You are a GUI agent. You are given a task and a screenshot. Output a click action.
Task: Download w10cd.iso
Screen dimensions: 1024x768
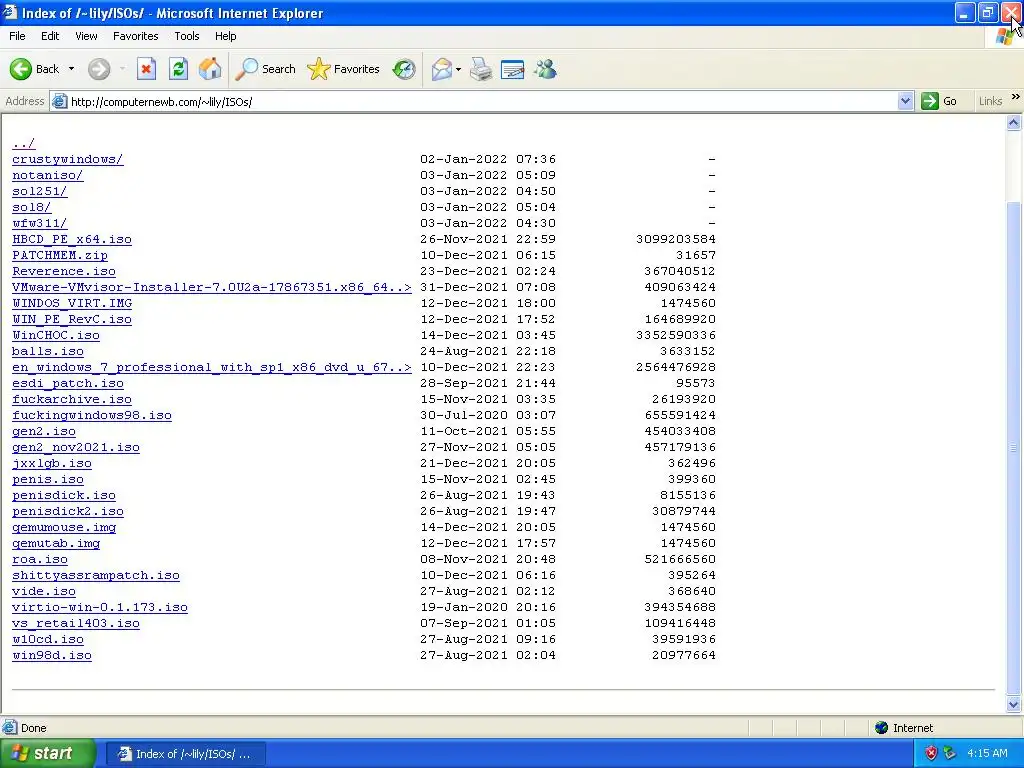48,639
